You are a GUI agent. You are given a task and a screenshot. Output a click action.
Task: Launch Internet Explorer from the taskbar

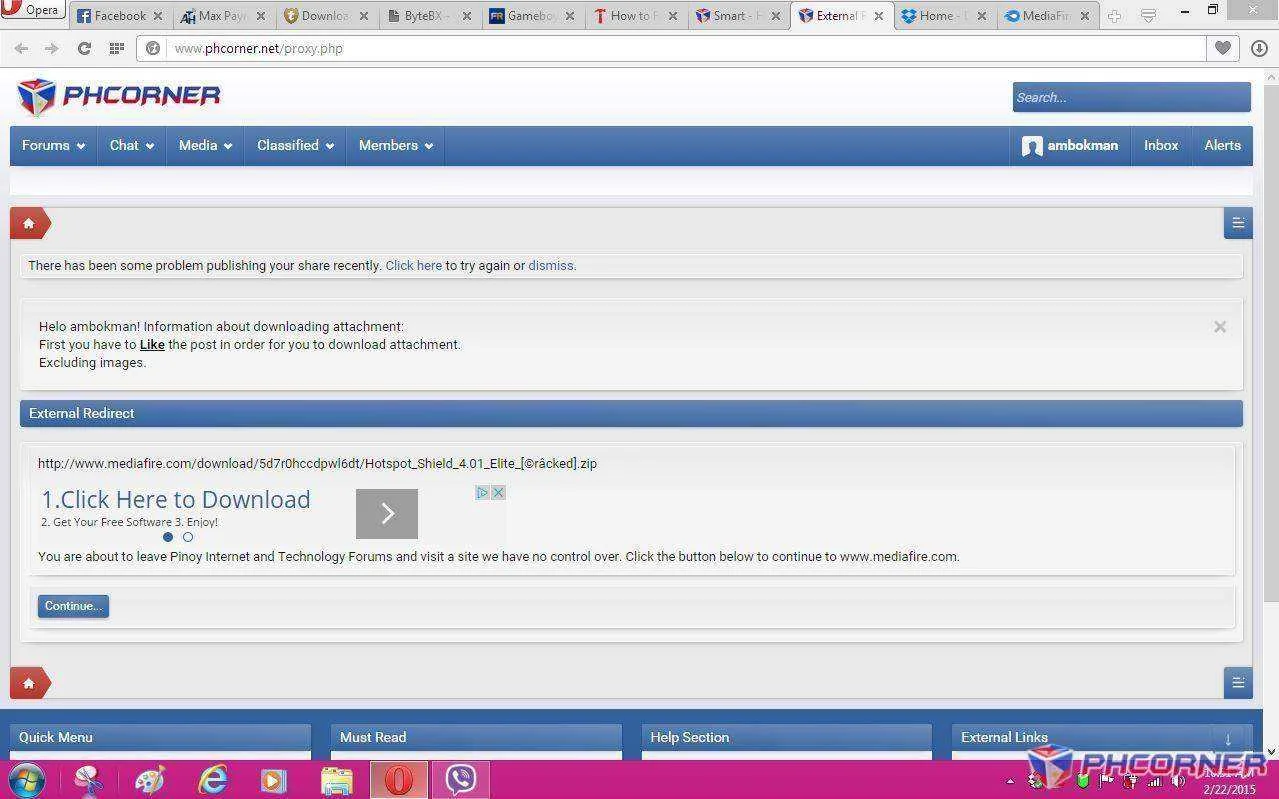[x=212, y=780]
